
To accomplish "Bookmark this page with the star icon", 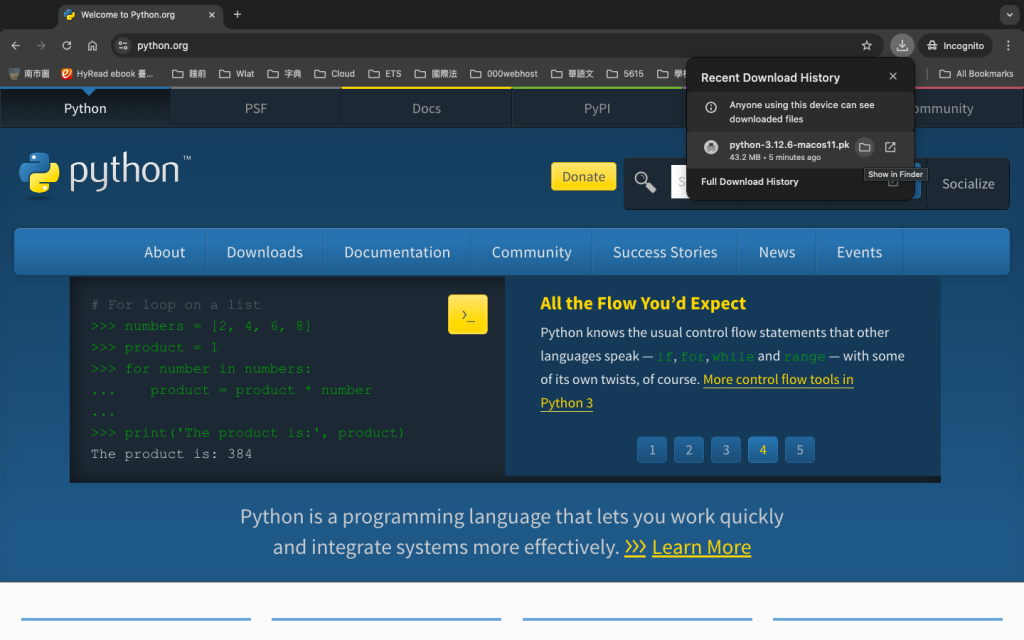I will tap(867, 45).
